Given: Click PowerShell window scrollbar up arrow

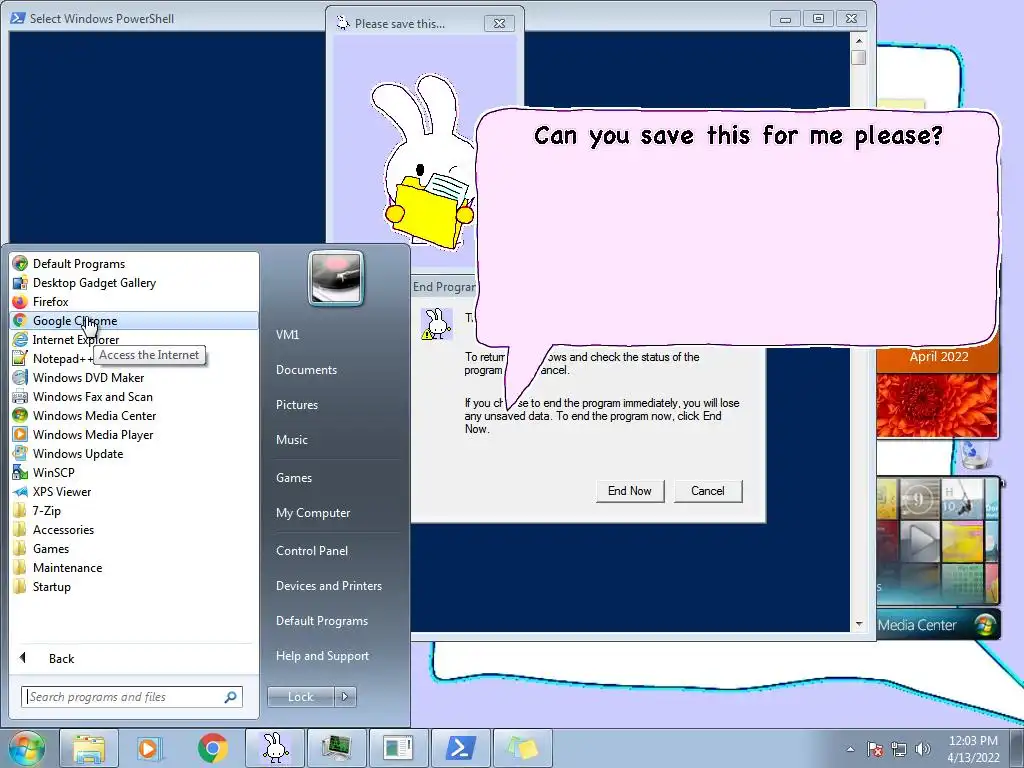Looking at the screenshot, I should [859, 40].
